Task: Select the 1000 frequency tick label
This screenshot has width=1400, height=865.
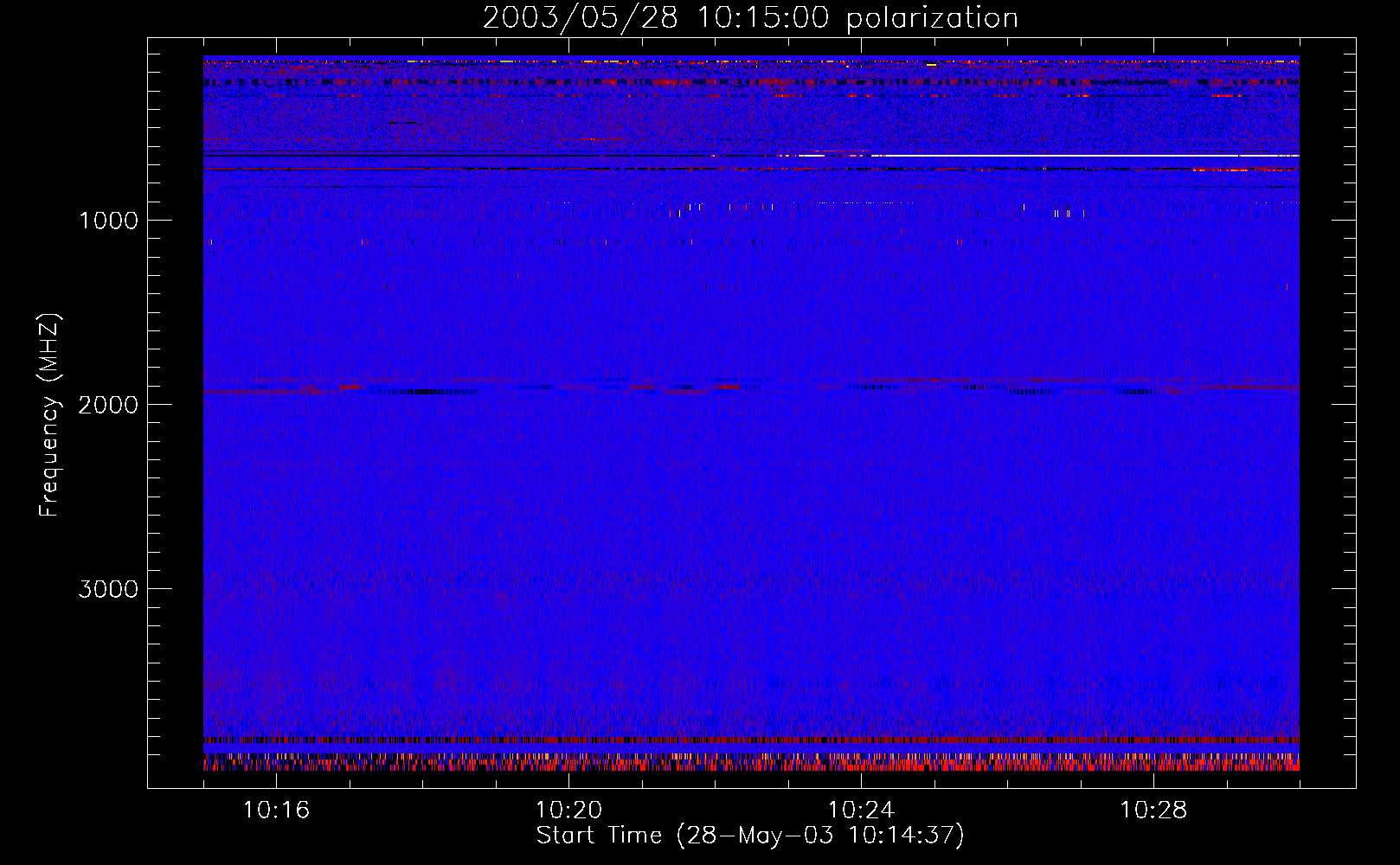Action: pyautogui.click(x=108, y=221)
